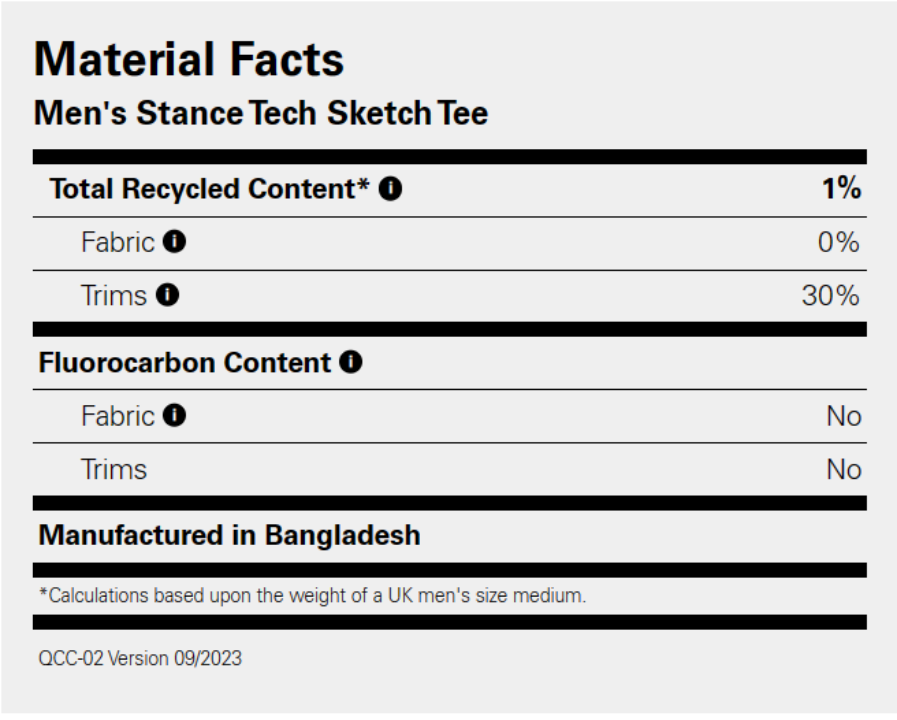Click Trims label under Total Recycled Content
The height and width of the screenshot is (720, 897).
114,296
